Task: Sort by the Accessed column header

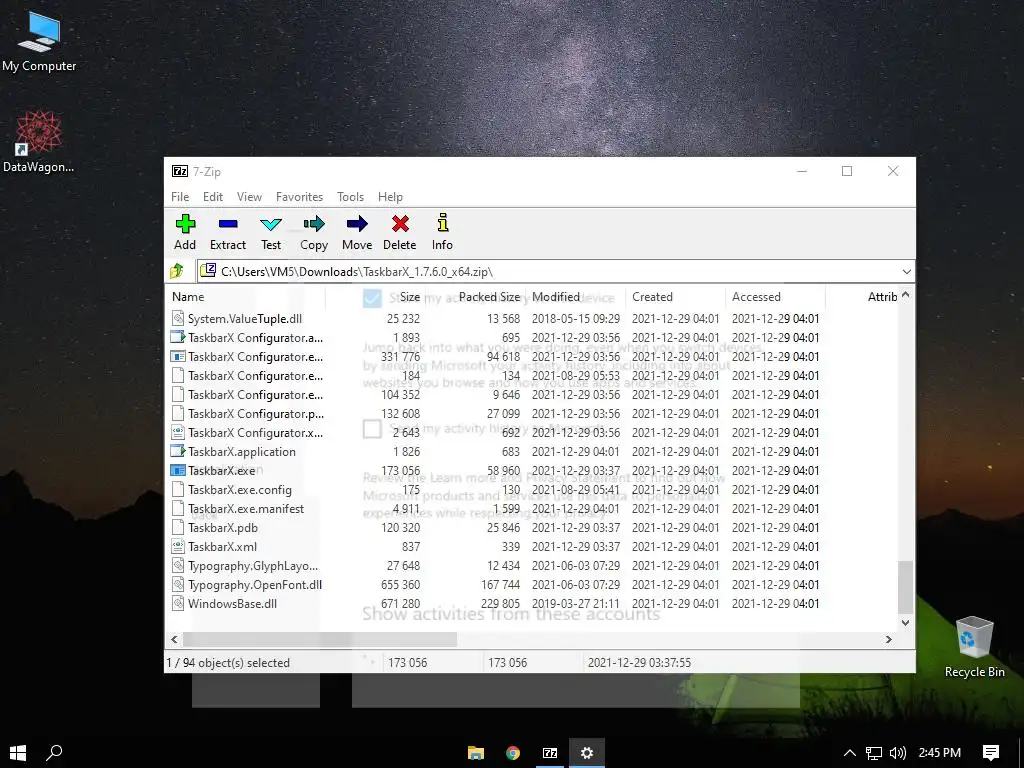Action: (x=775, y=296)
